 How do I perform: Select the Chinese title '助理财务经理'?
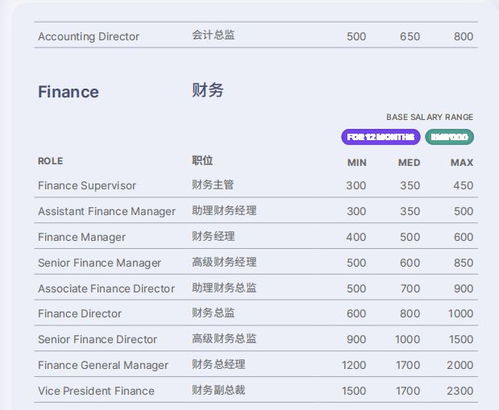[224, 210]
